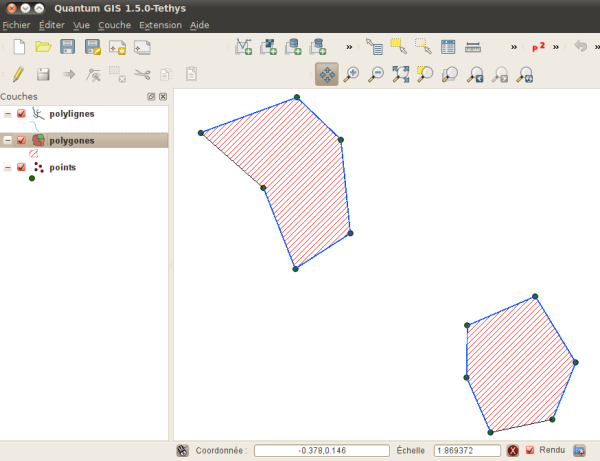Collapse the polylignes layer tree node
The height and width of the screenshot is (461, 600).
8,114
